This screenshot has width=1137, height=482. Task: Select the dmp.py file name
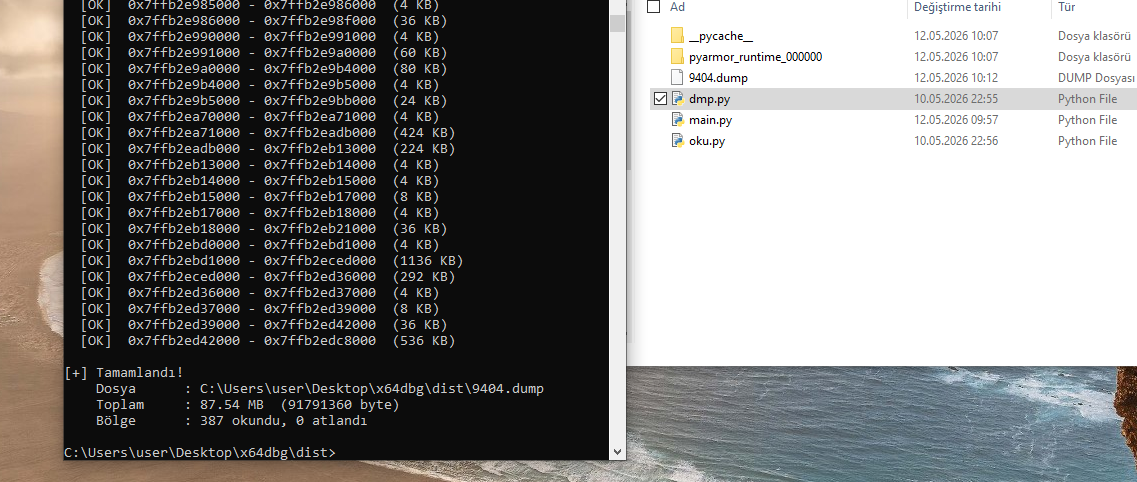pos(709,99)
